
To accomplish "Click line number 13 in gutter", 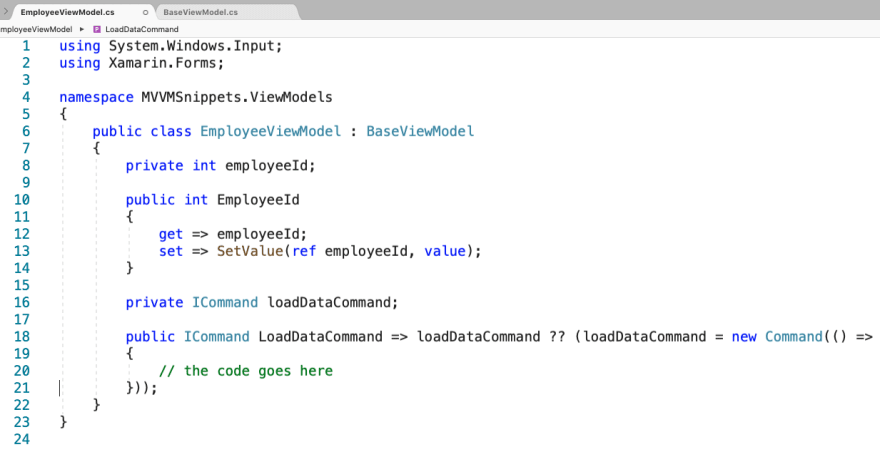I will click(x=22, y=251).
